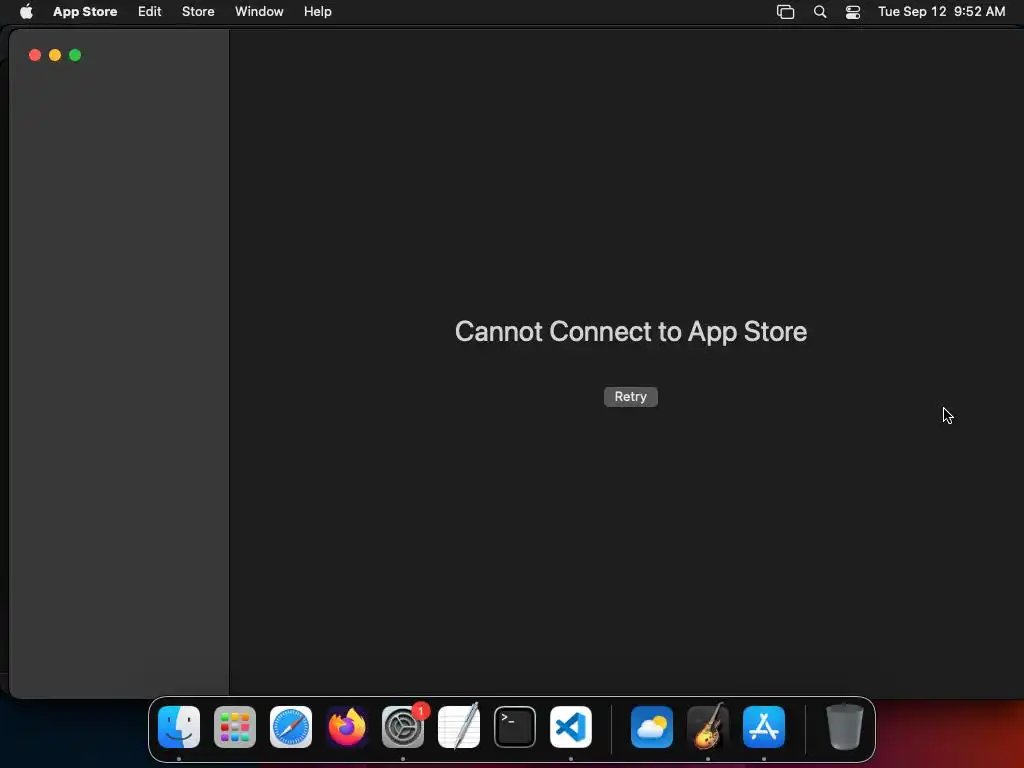Open Stage Manager windows icon in menu bar
This screenshot has width=1024, height=768.
pos(785,12)
